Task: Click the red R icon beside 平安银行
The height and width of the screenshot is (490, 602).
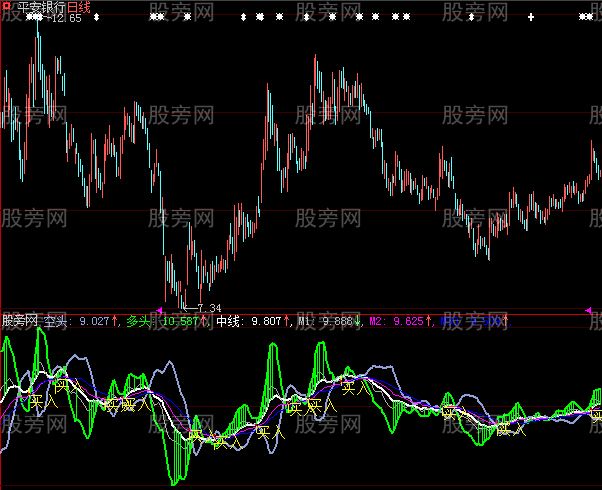Action: point(7,6)
